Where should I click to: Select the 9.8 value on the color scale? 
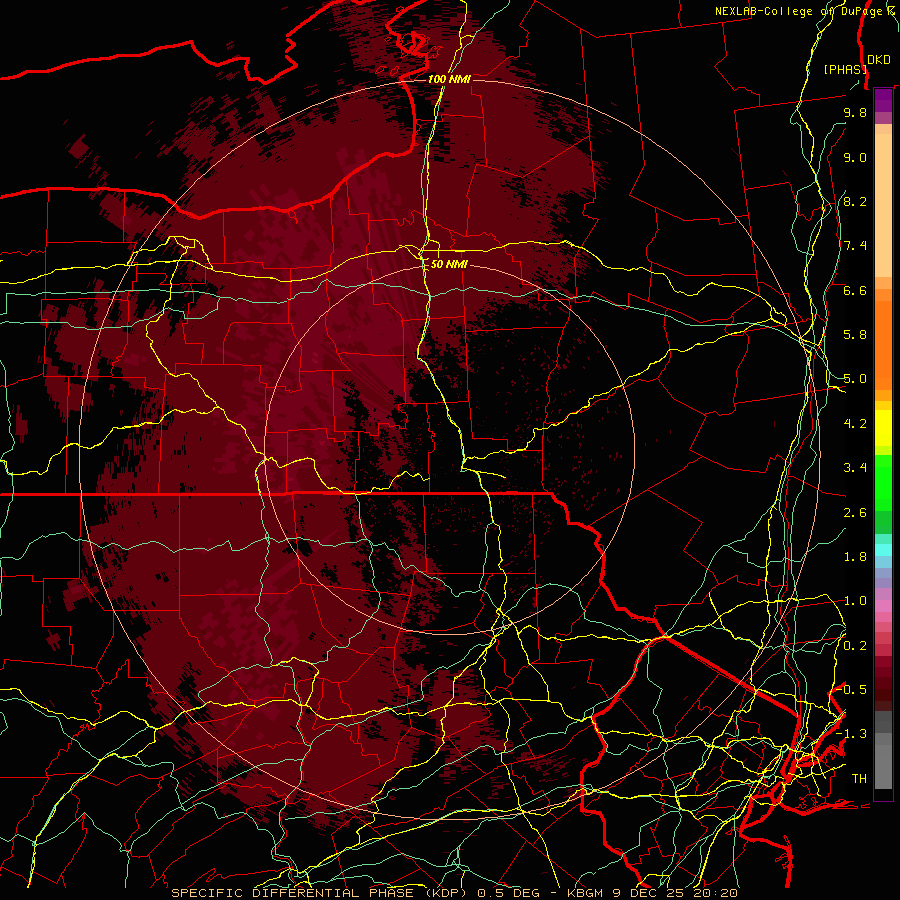[855, 112]
